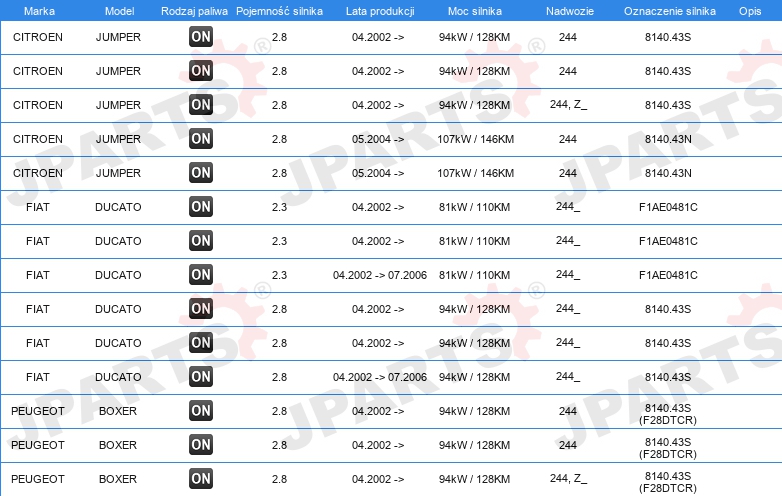The image size is (782, 496).
Task: Click the Marka column header
Action: pos(39,11)
